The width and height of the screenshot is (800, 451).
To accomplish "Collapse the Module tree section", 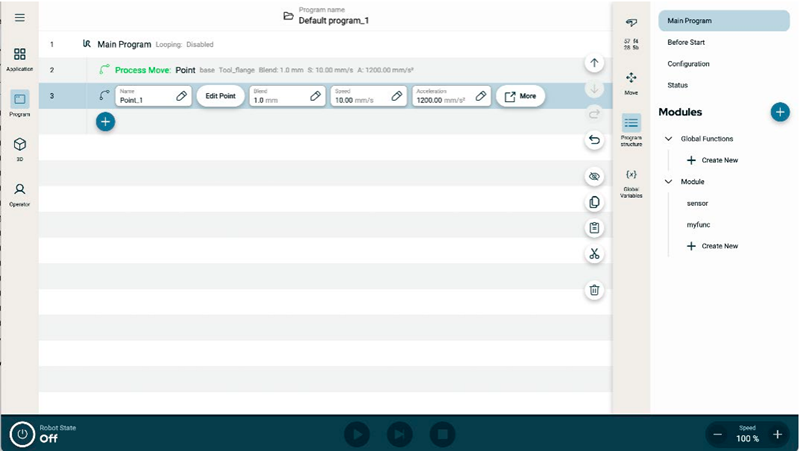I will pos(668,182).
